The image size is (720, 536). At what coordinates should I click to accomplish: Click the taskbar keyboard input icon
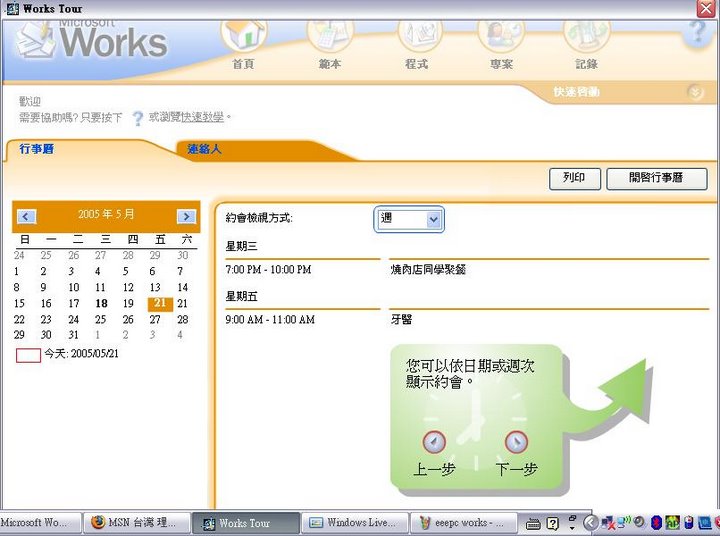tap(533, 523)
